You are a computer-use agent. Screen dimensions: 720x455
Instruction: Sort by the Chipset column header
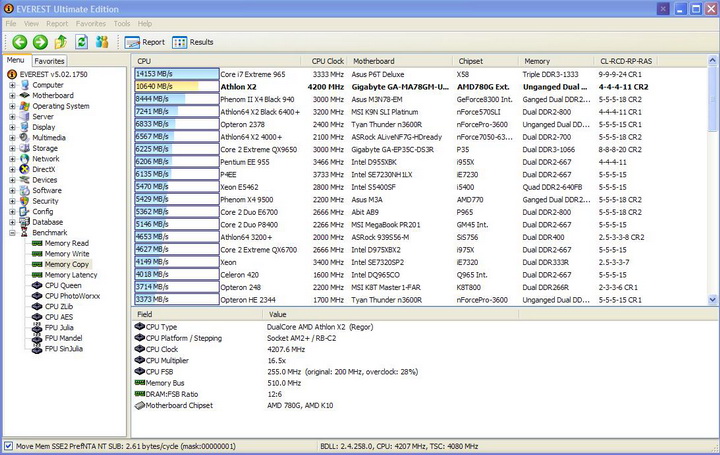click(x=486, y=61)
